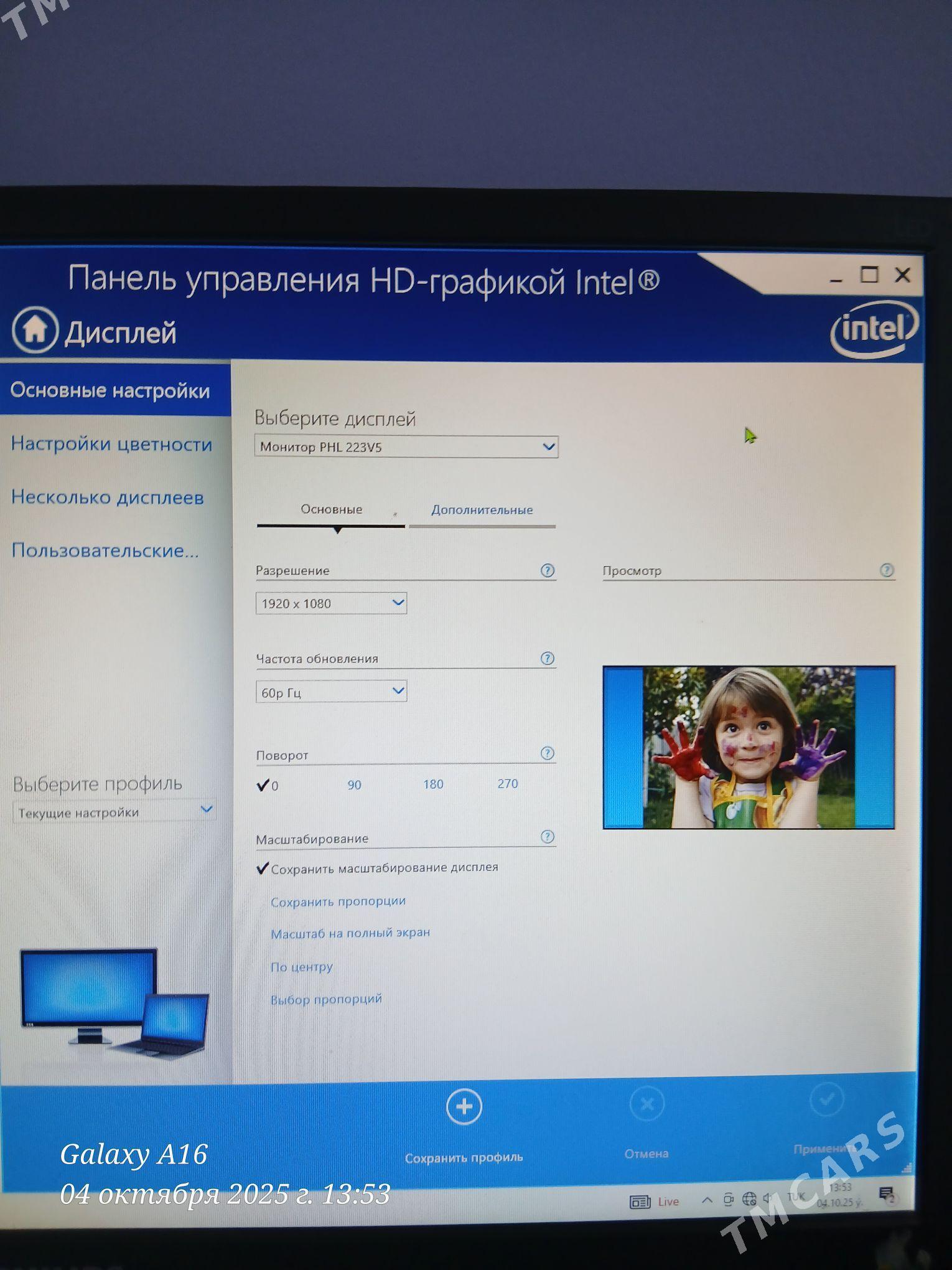The height and width of the screenshot is (1270, 952).
Task: Select 90 degree rotation
Action: coord(354,785)
